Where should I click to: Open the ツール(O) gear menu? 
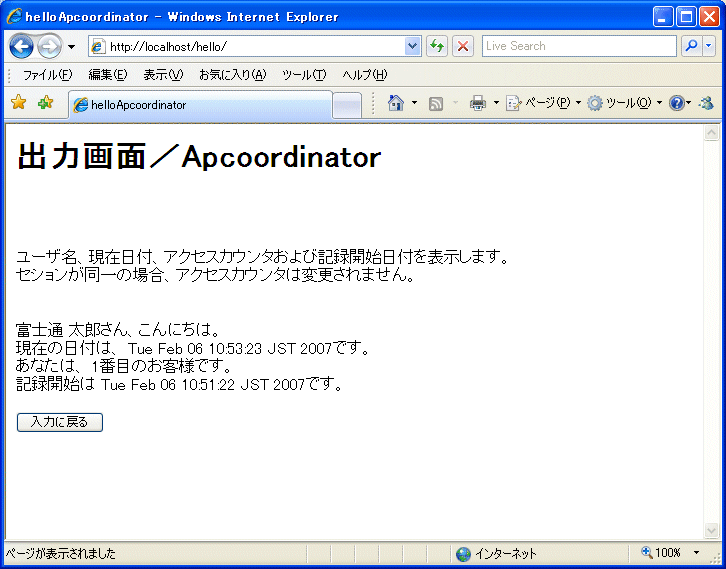[625, 103]
